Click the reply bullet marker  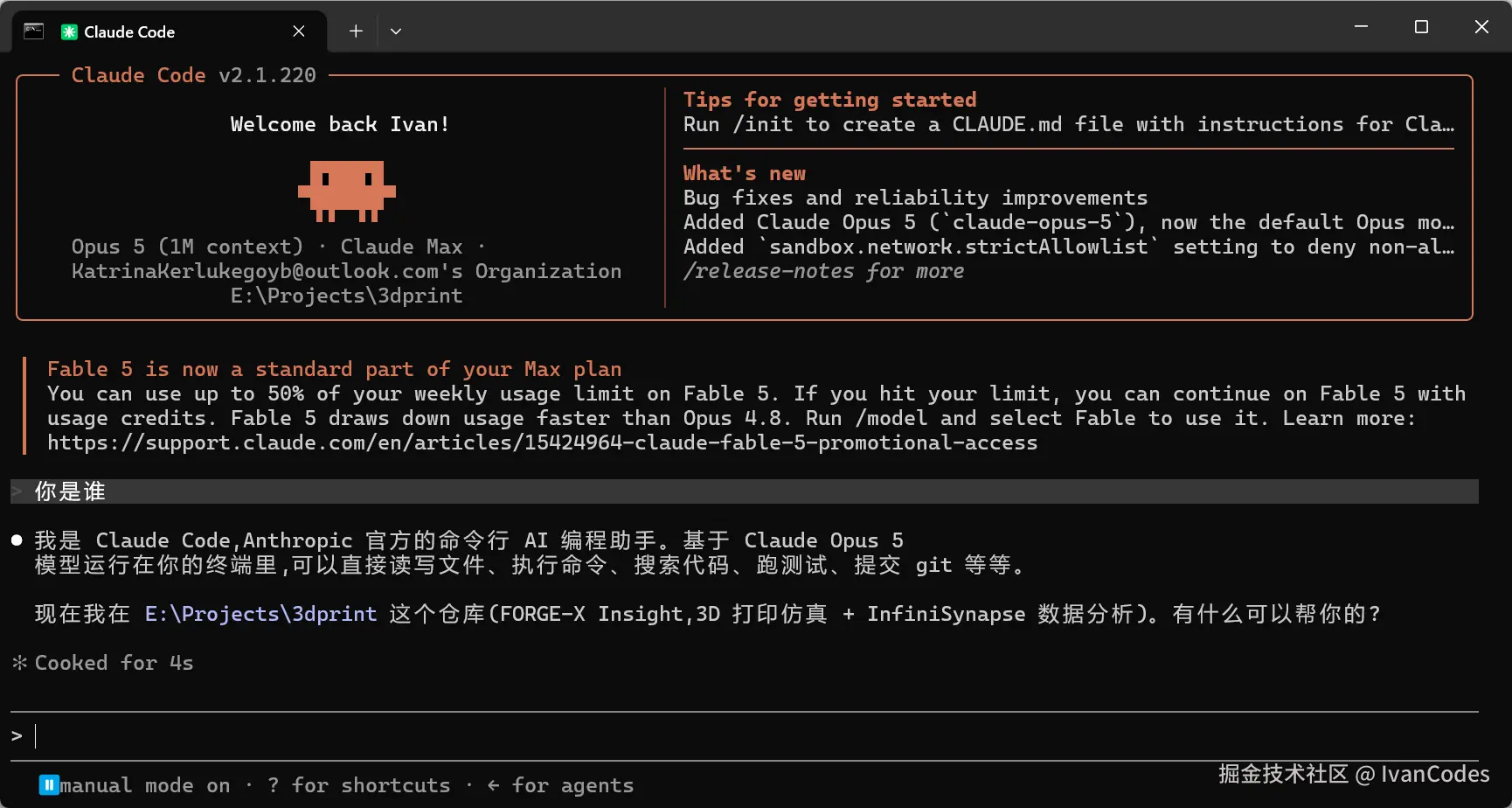[x=17, y=540]
